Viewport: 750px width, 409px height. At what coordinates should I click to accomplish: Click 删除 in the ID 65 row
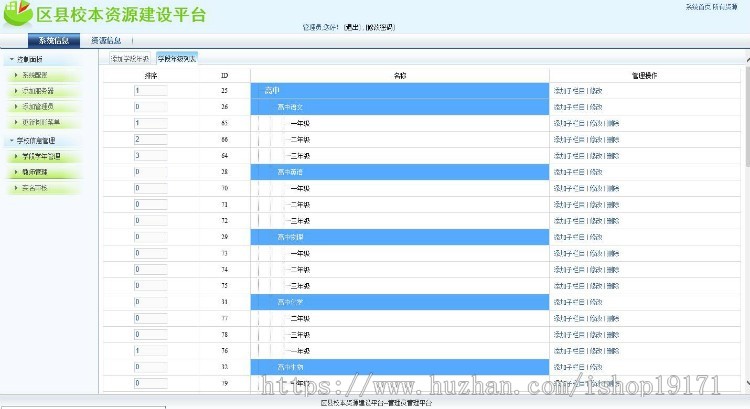[x=614, y=123]
